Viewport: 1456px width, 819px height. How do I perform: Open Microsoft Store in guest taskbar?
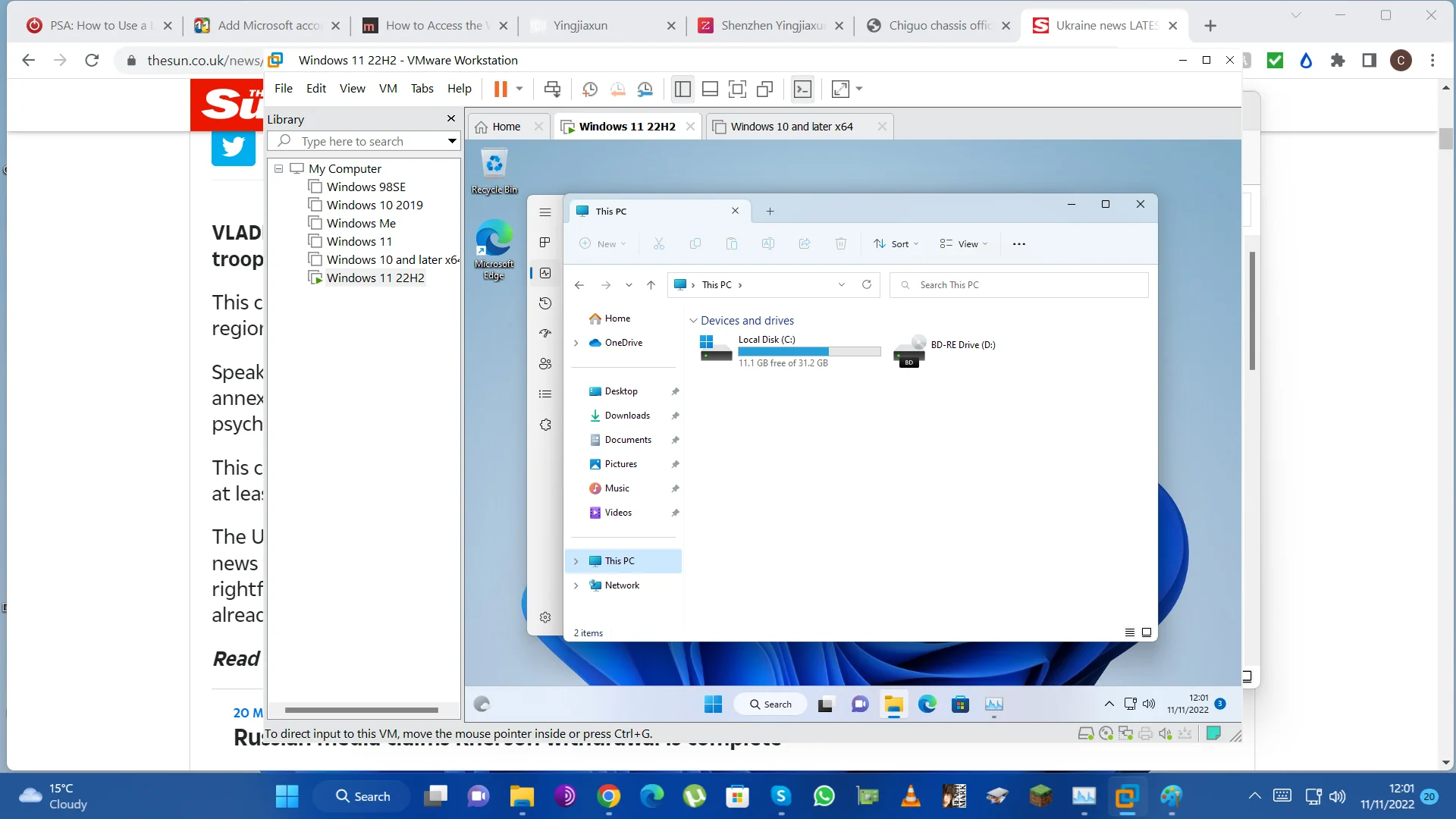point(961,704)
